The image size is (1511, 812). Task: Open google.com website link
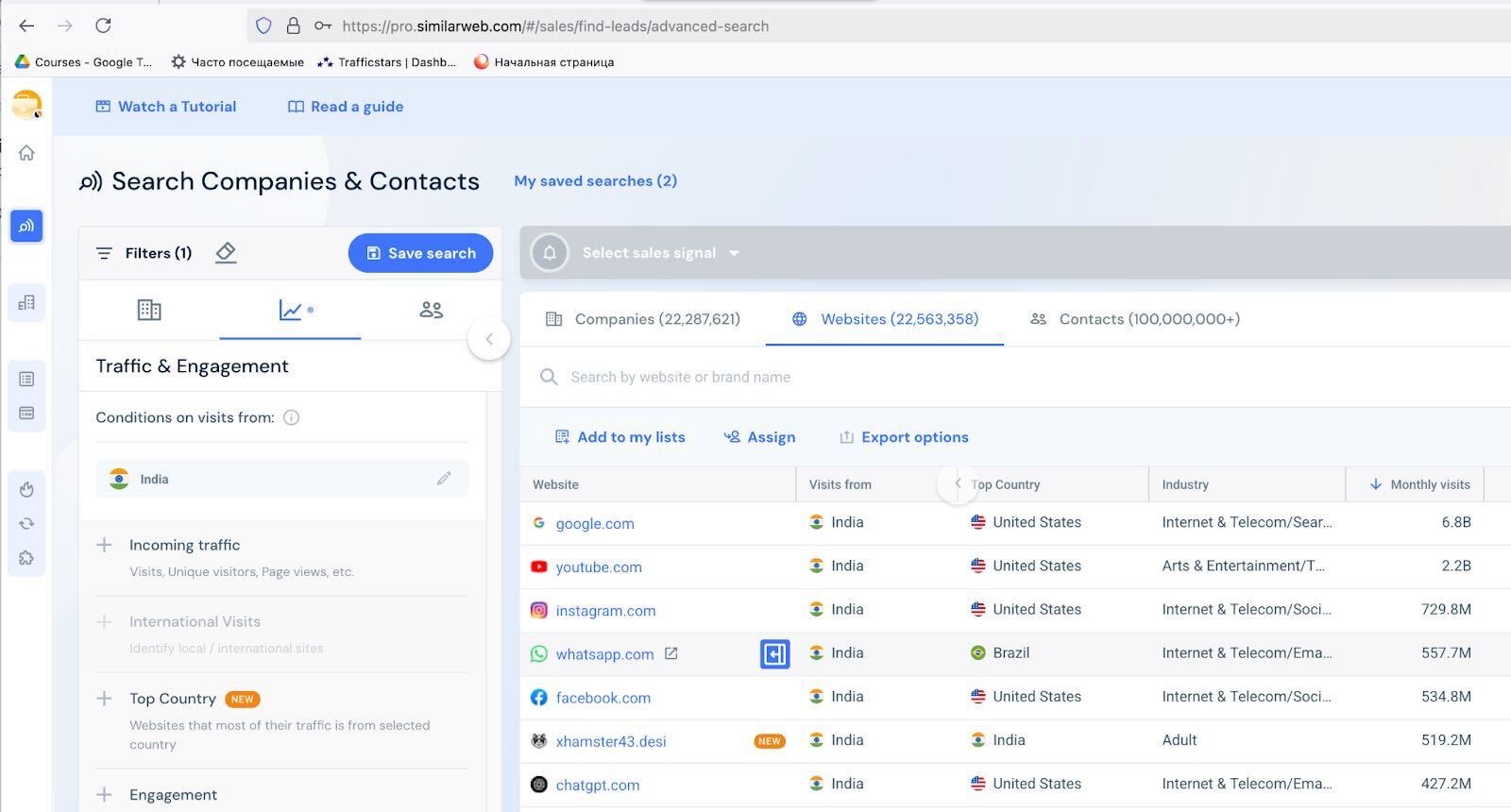595,523
